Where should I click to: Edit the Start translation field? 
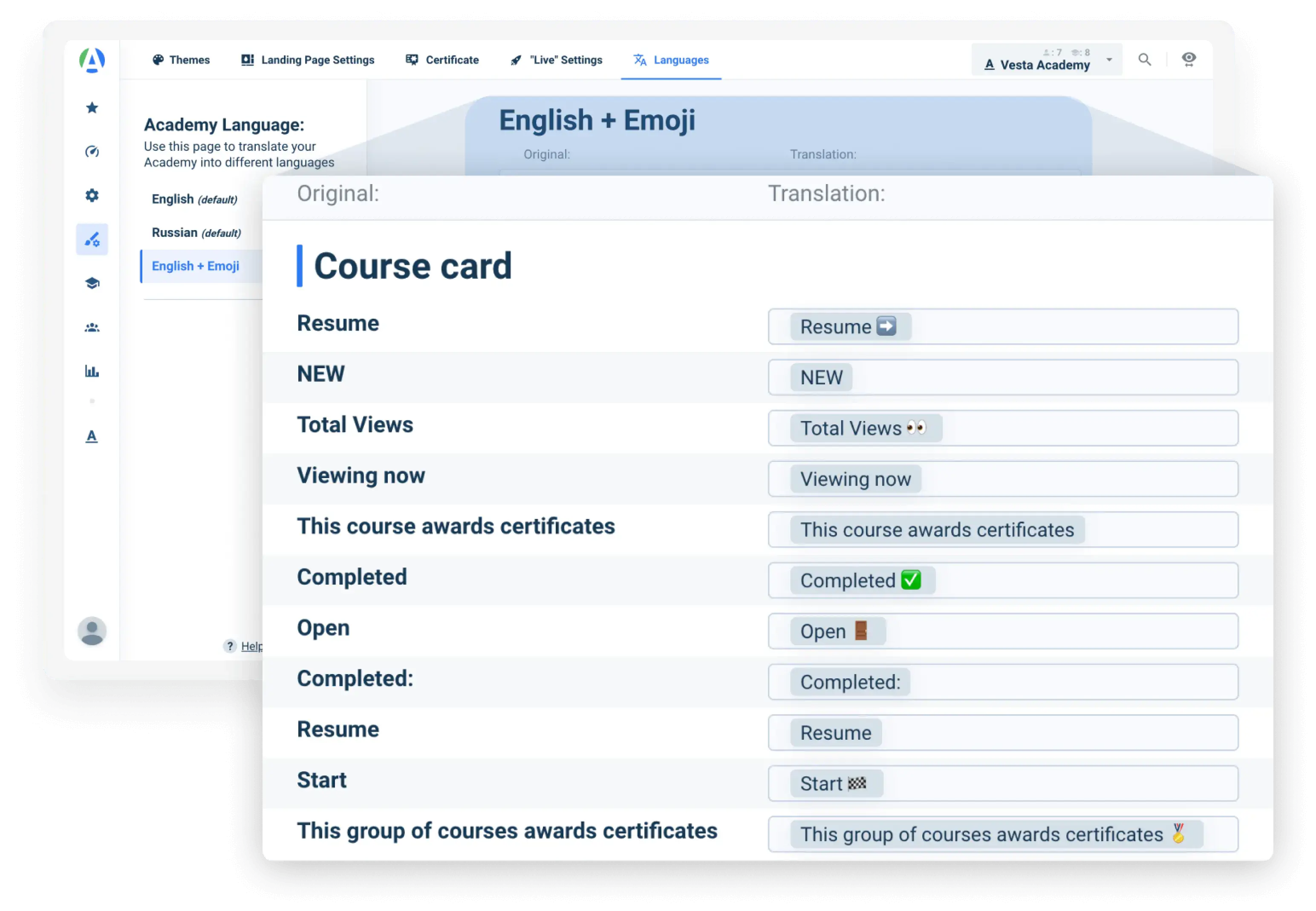[1003, 783]
